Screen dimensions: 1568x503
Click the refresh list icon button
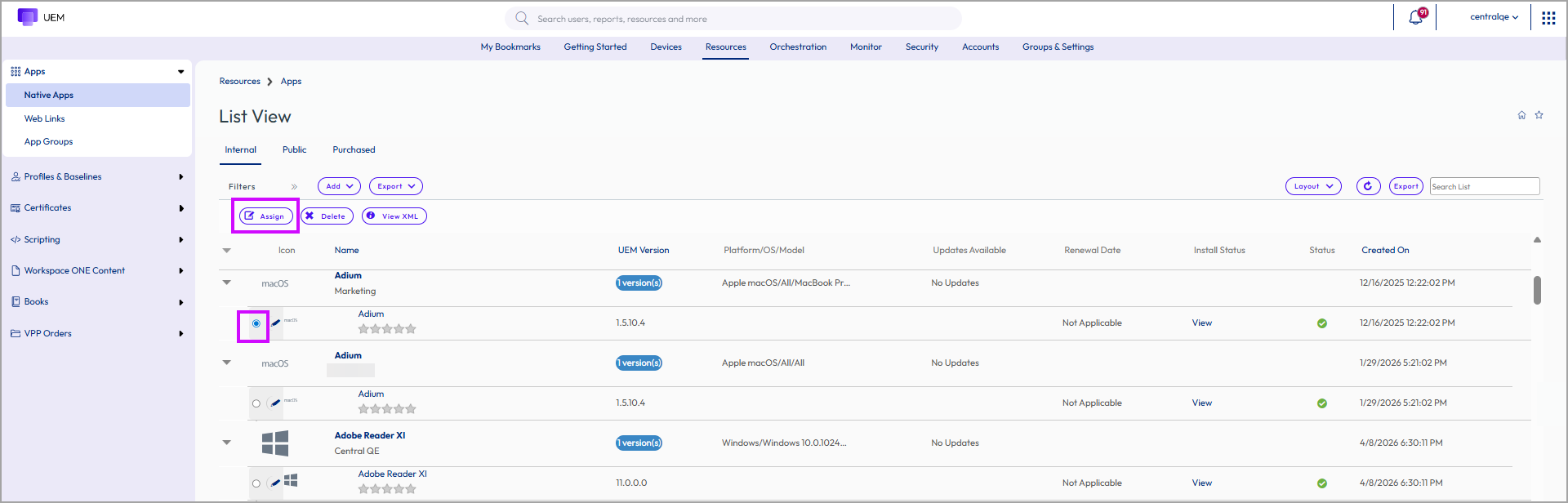point(1368,186)
